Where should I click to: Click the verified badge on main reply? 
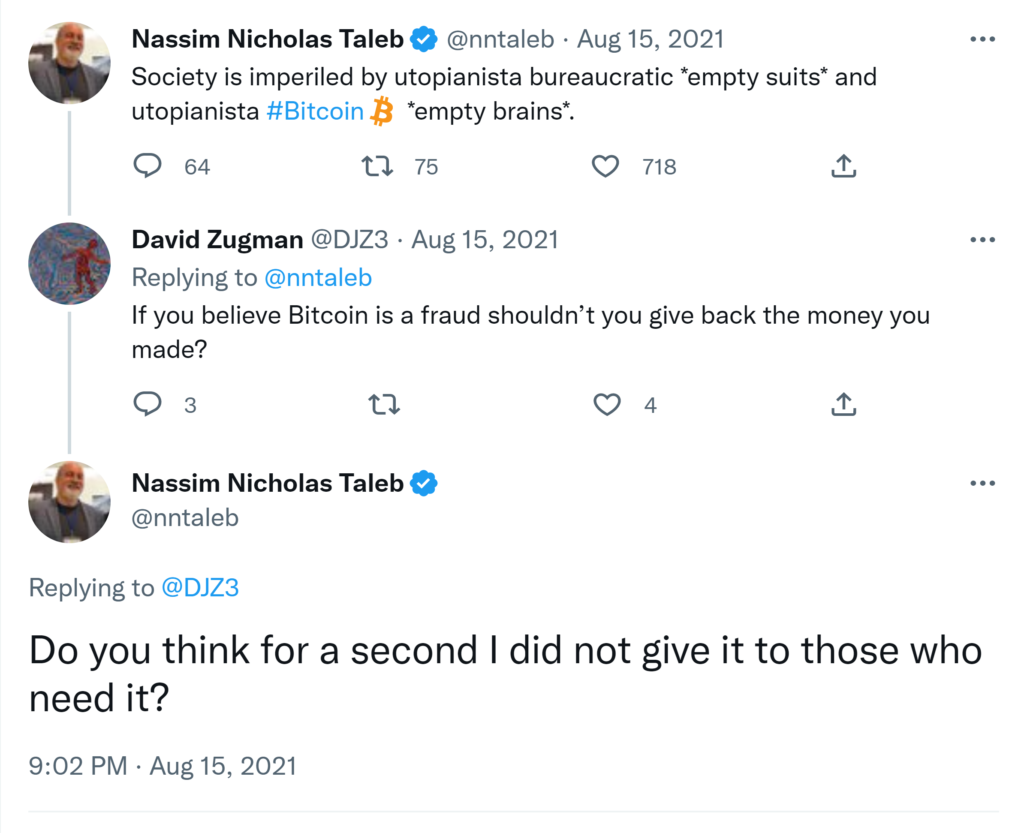(425, 484)
